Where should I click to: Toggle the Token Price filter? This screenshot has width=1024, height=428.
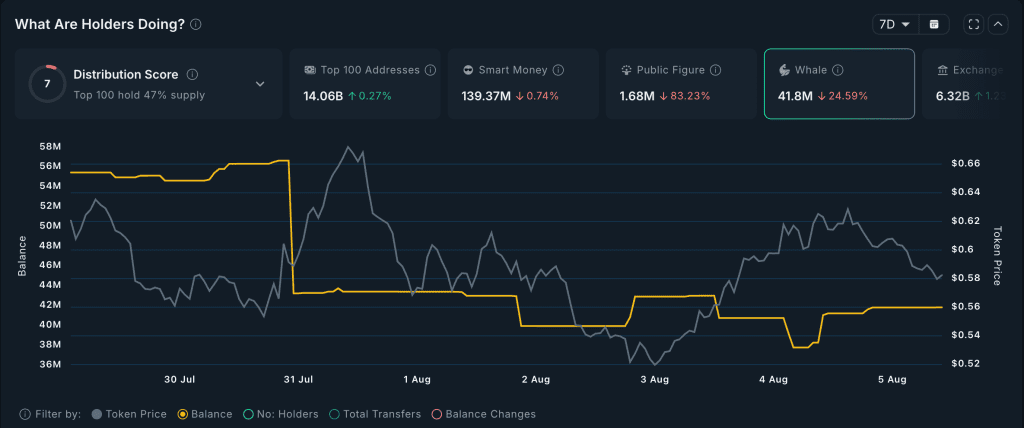click(x=96, y=414)
